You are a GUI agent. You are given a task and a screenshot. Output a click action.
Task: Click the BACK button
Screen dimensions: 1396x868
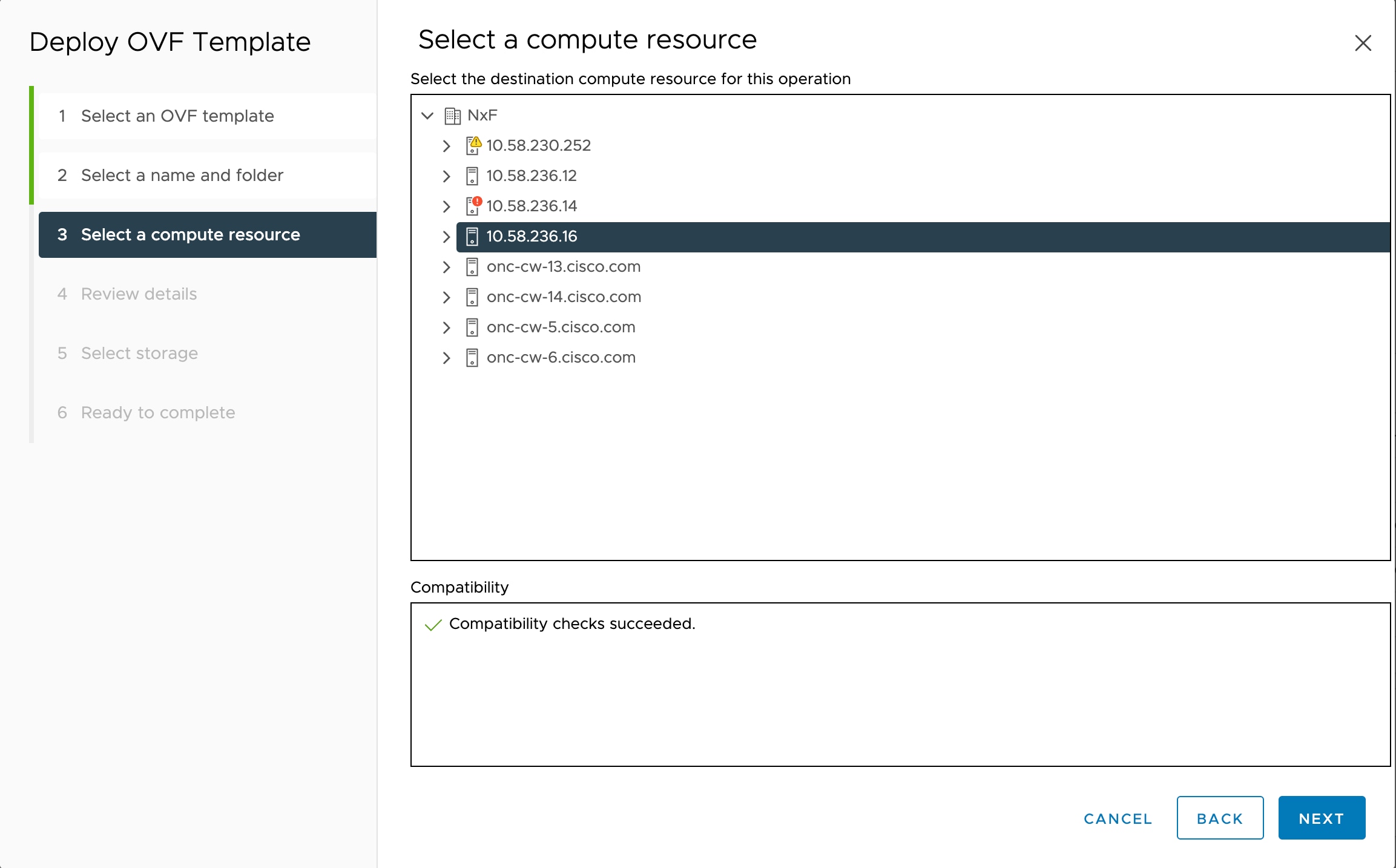(1220, 818)
